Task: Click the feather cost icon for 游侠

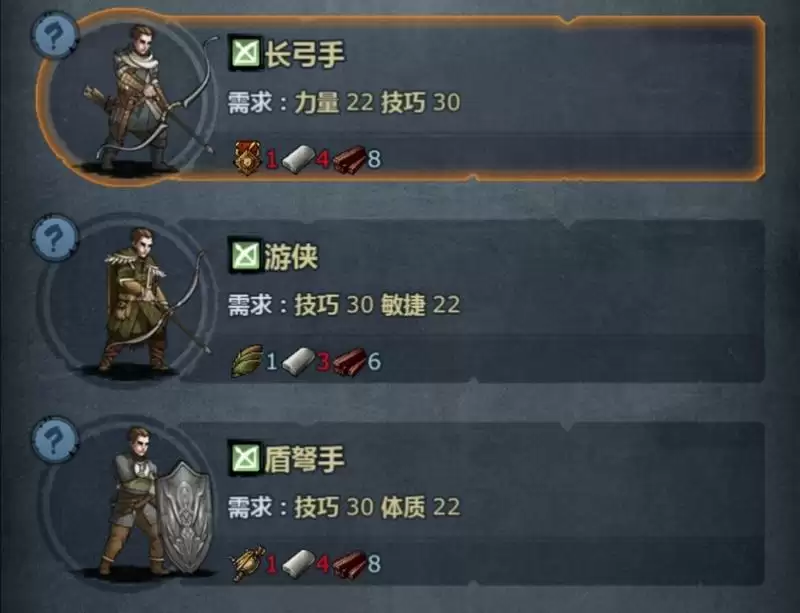Action: point(247,360)
